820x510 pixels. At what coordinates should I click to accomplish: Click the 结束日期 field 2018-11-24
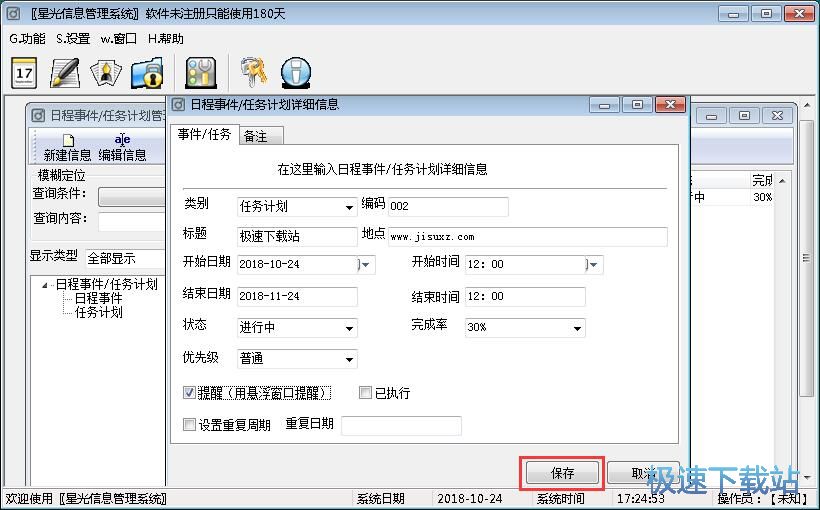(x=297, y=297)
